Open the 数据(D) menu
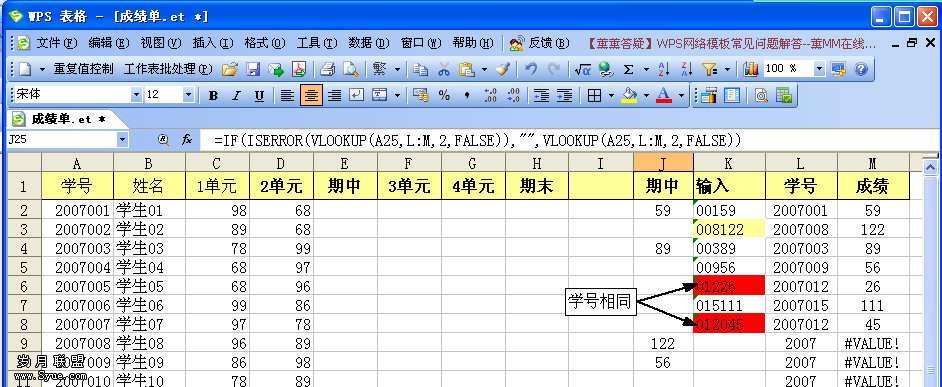This screenshot has height=387, width=942. 369,43
